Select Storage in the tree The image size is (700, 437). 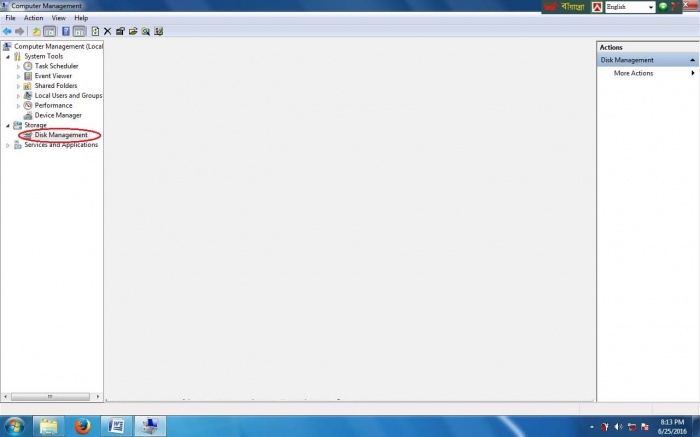click(x=35, y=125)
